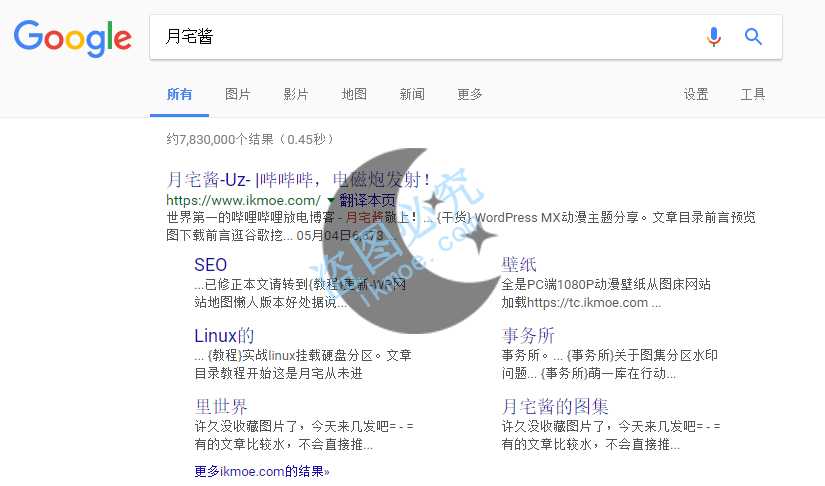Click the https://www.ikmoe.com/ URL text

pyautogui.click(x=243, y=200)
